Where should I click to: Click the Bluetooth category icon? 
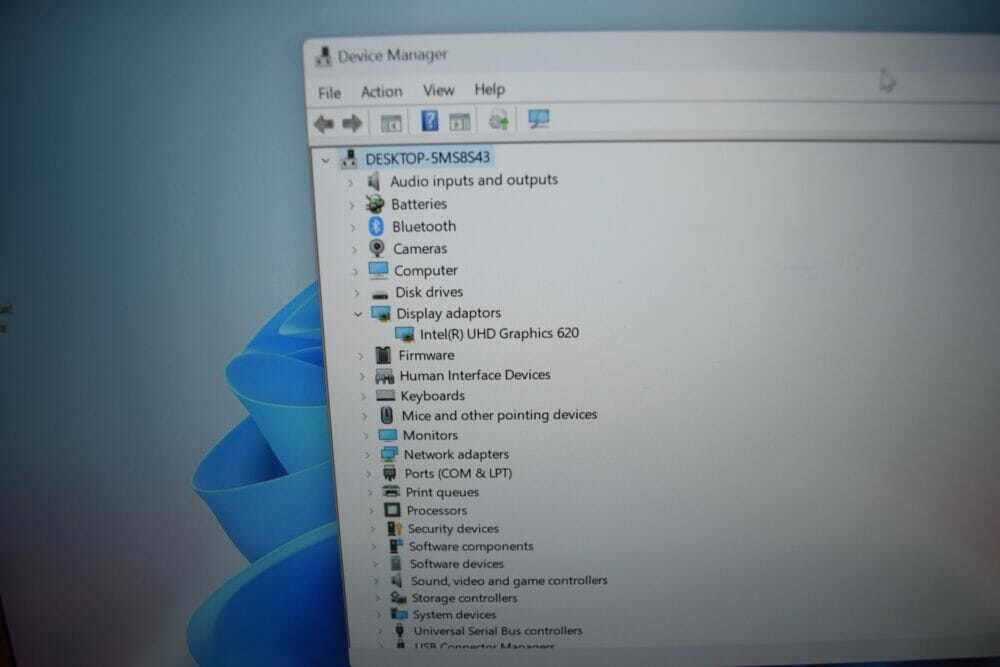pos(376,226)
